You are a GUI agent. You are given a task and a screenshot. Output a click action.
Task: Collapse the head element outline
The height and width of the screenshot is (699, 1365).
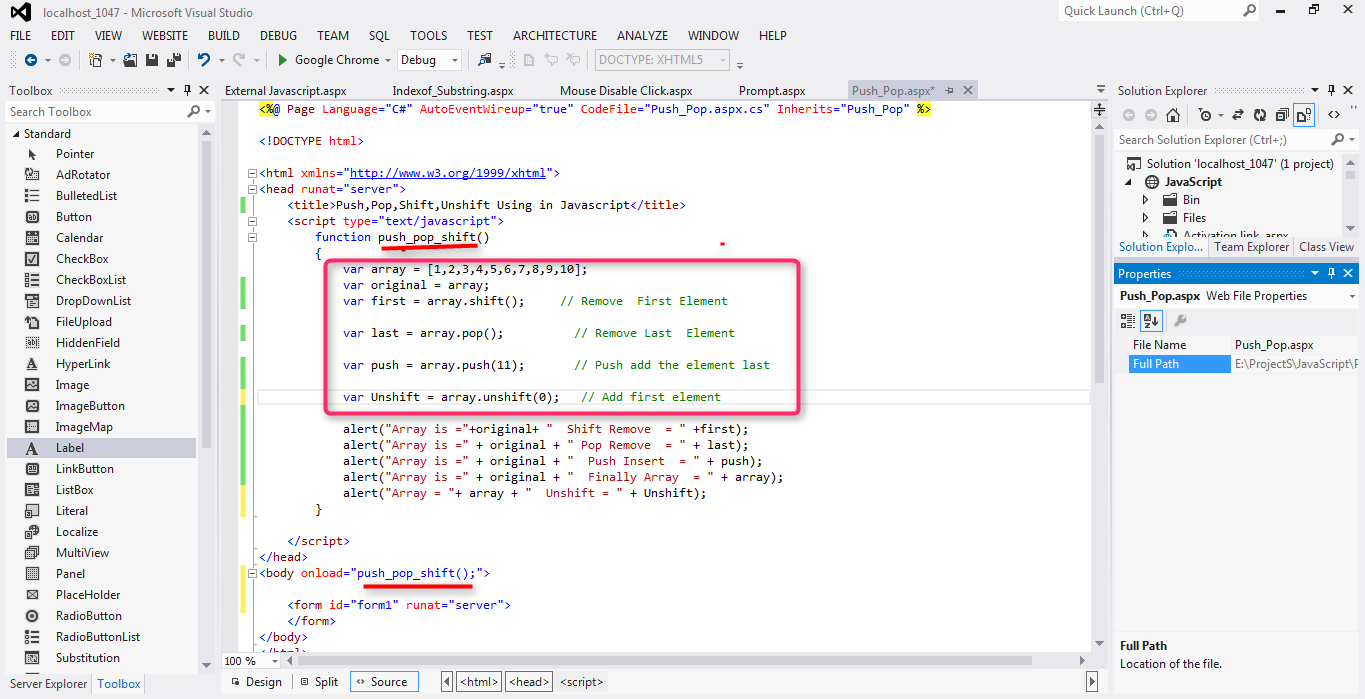pos(251,189)
